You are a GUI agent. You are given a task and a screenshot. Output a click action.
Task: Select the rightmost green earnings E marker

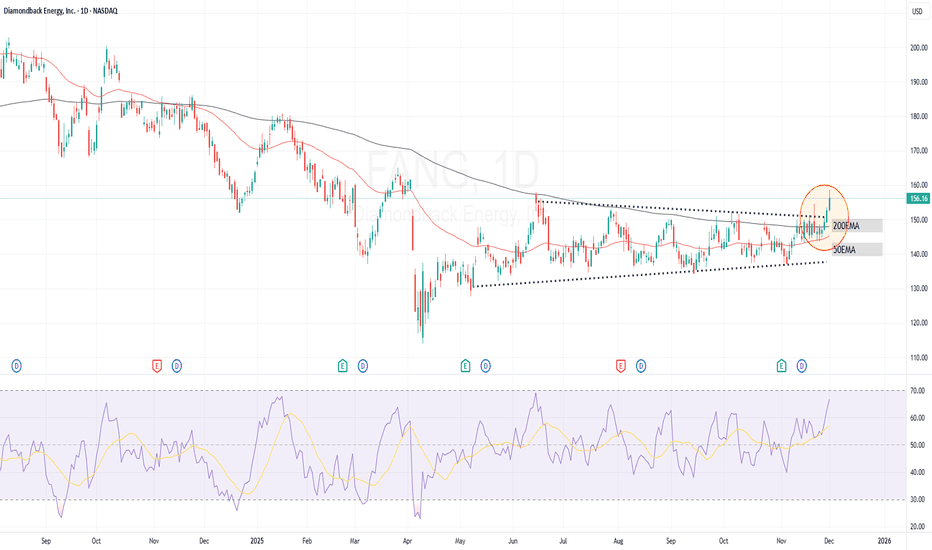(x=782, y=367)
